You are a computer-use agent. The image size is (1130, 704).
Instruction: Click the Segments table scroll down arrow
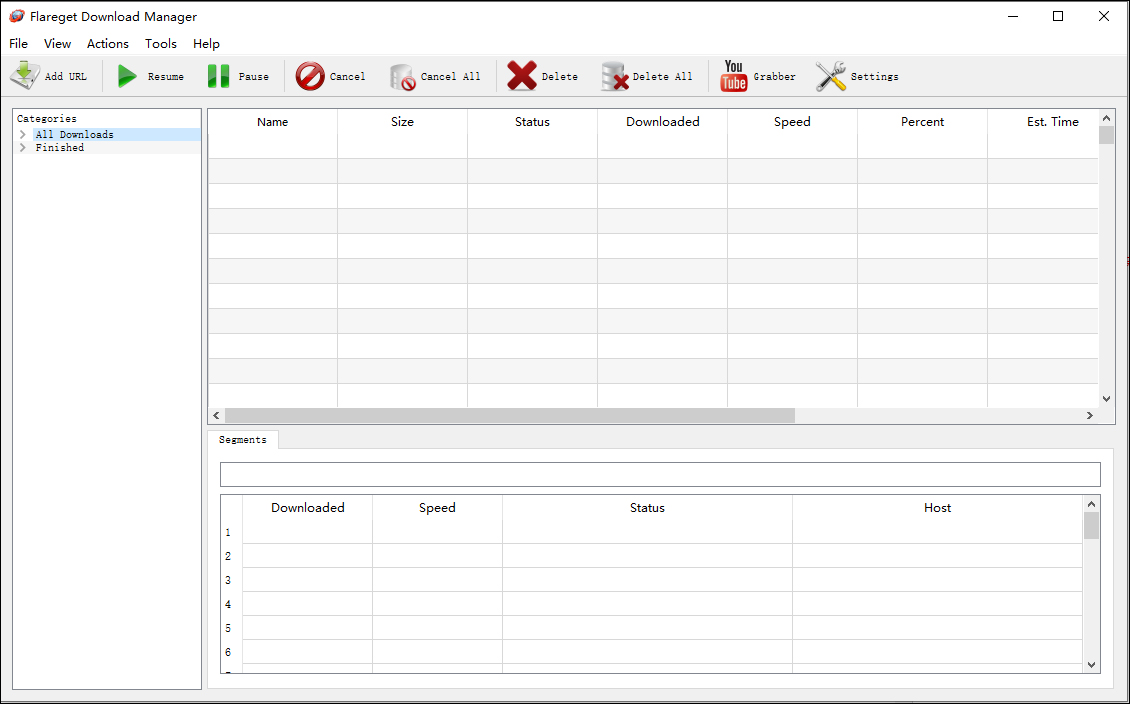(x=1091, y=665)
